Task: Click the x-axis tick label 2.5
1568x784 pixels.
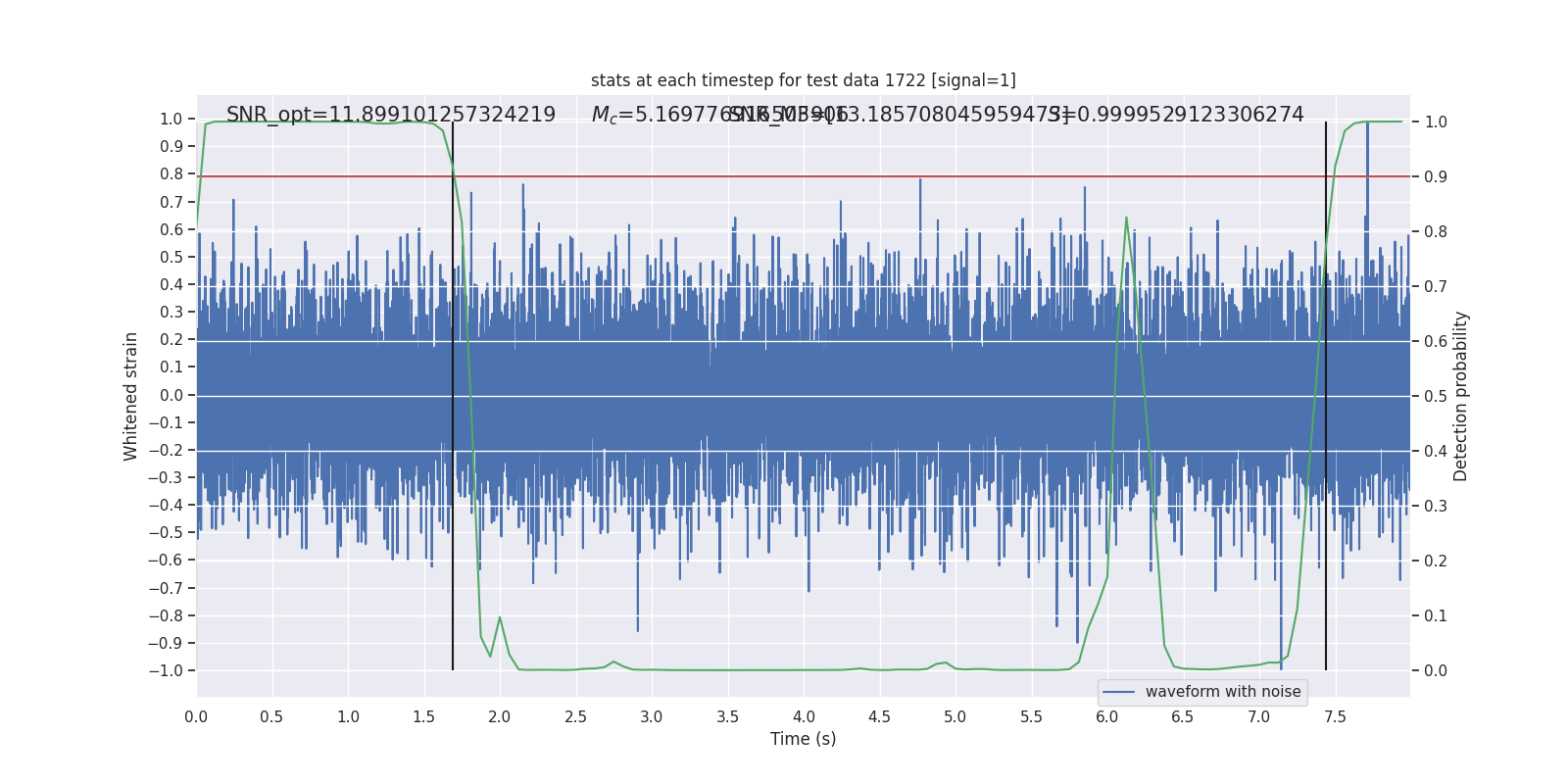Action: pos(575,717)
